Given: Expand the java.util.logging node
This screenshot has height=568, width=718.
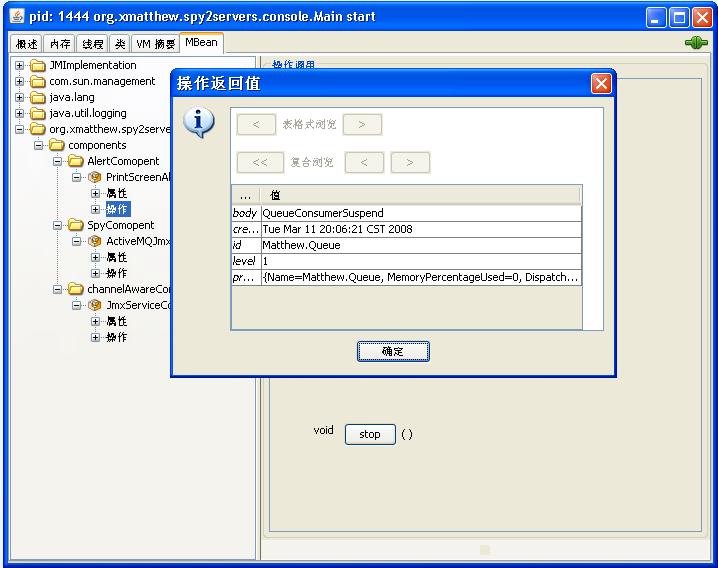Looking at the screenshot, I should (19, 114).
